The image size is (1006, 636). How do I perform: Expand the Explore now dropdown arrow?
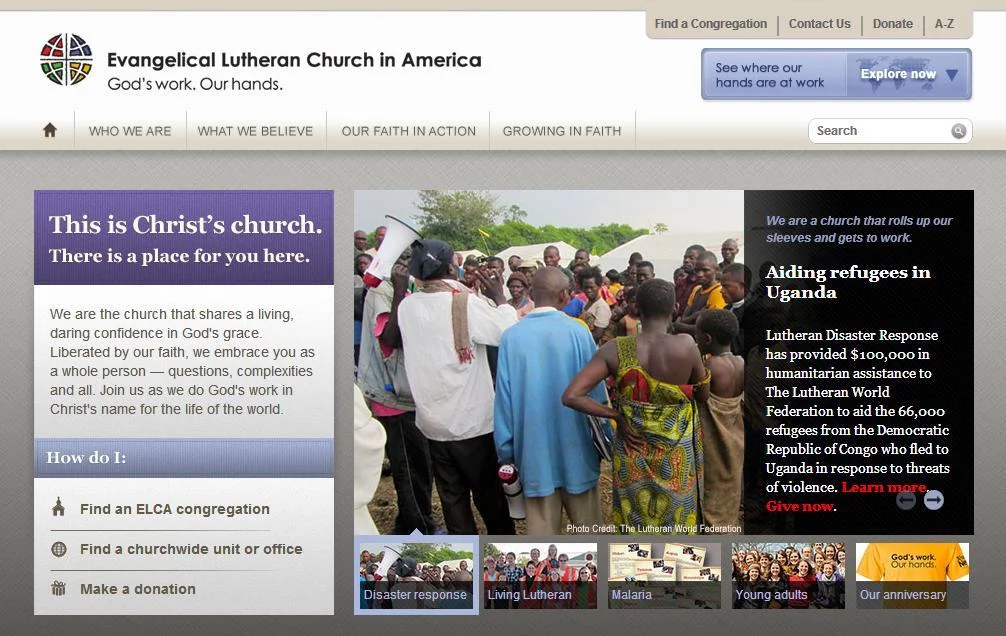click(952, 74)
